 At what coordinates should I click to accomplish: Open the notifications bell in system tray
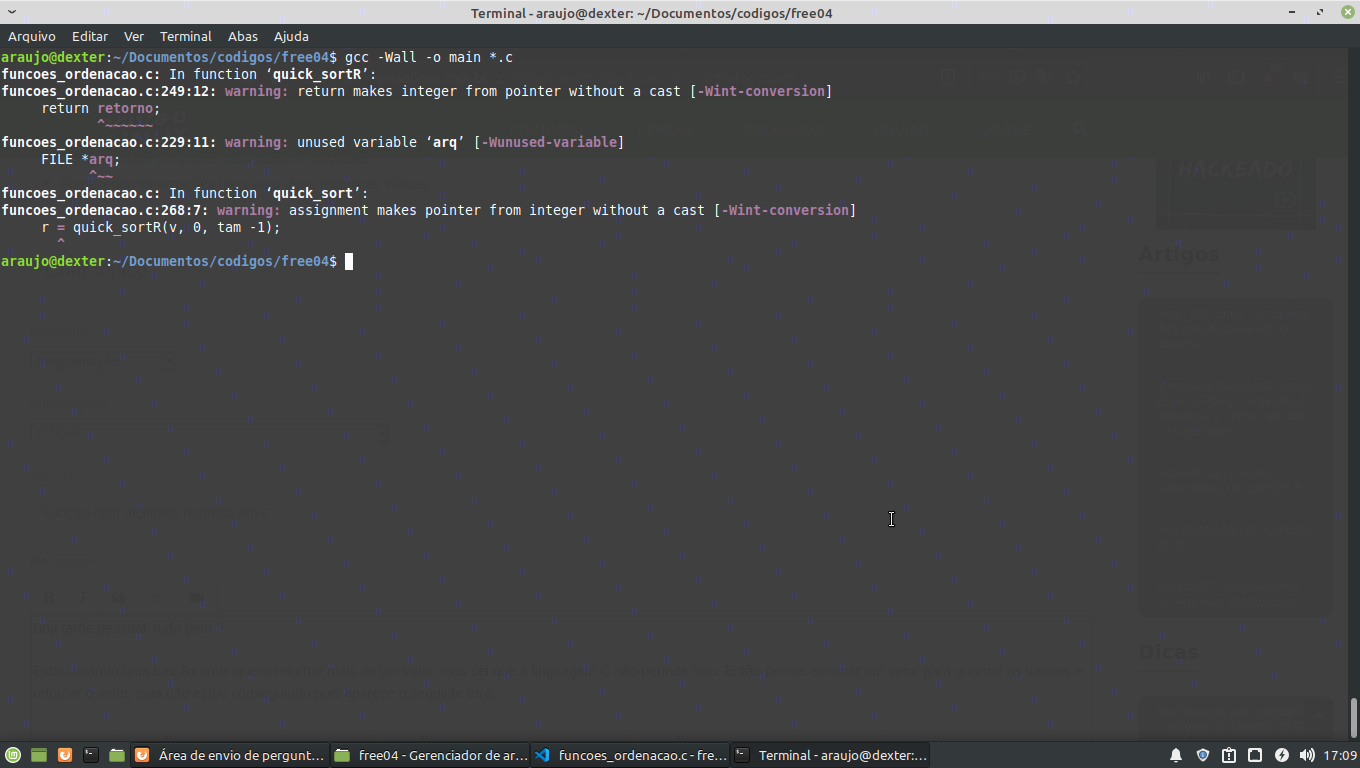click(1176, 755)
